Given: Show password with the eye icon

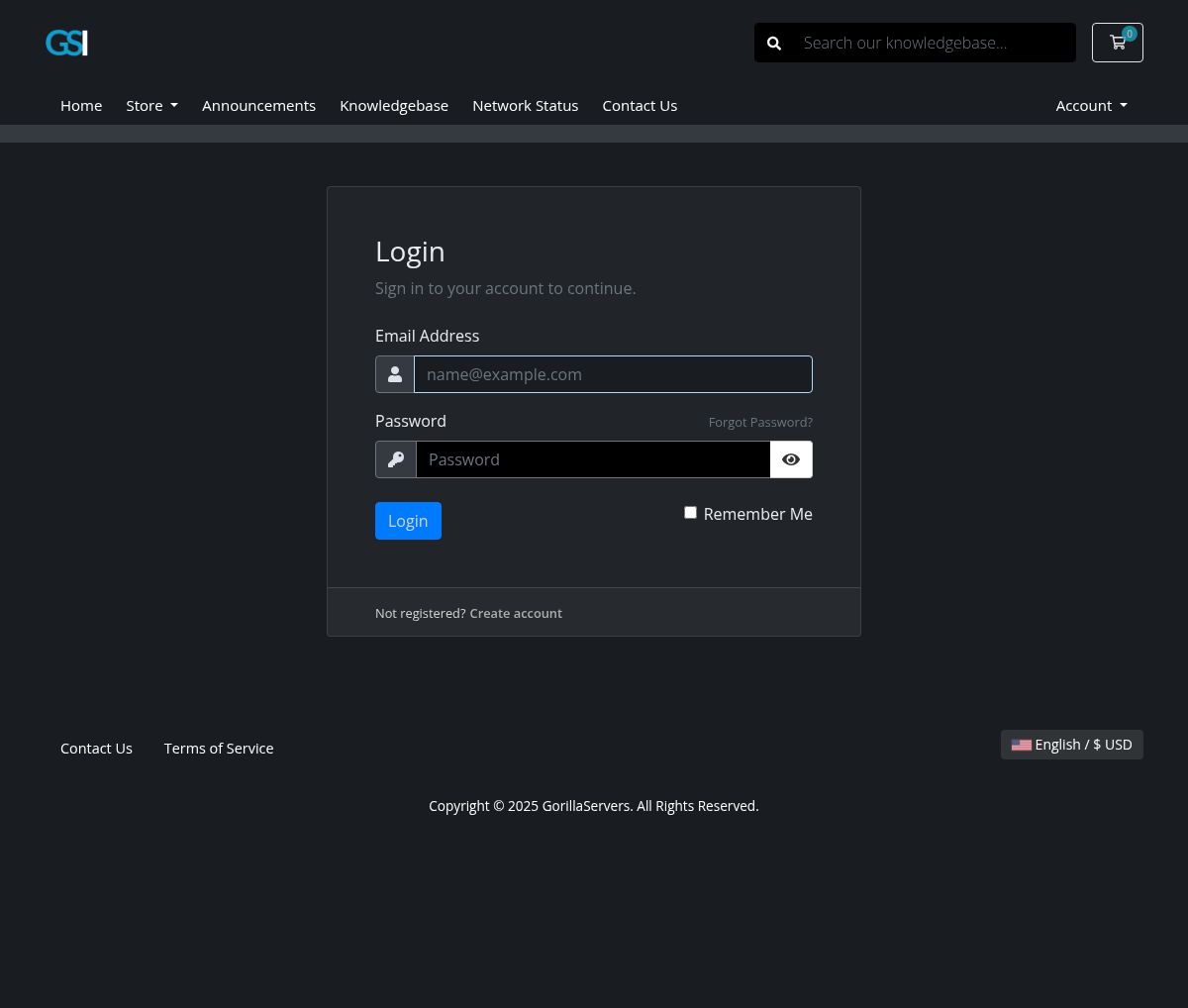Looking at the screenshot, I should click(791, 459).
